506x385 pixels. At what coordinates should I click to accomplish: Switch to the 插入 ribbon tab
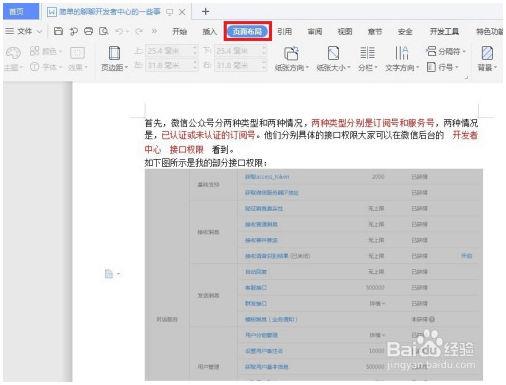point(209,32)
